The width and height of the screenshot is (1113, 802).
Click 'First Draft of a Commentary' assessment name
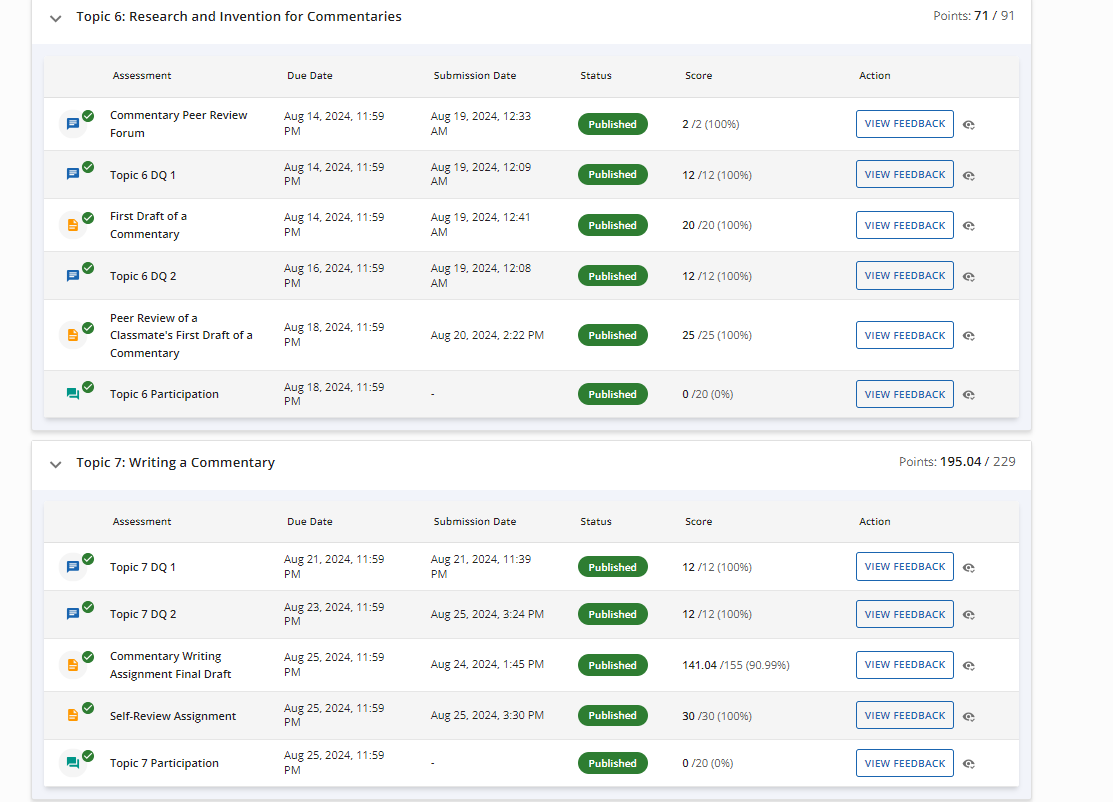148,225
